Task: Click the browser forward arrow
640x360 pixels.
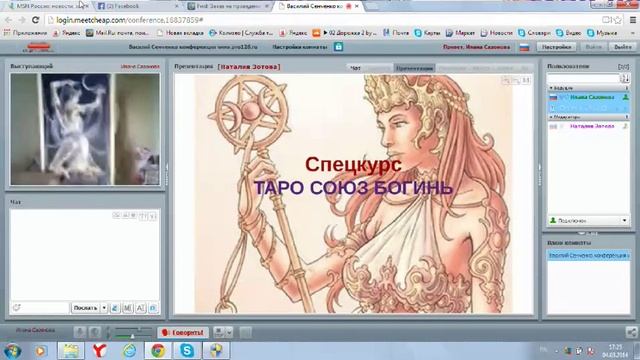Action: click(x=22, y=20)
